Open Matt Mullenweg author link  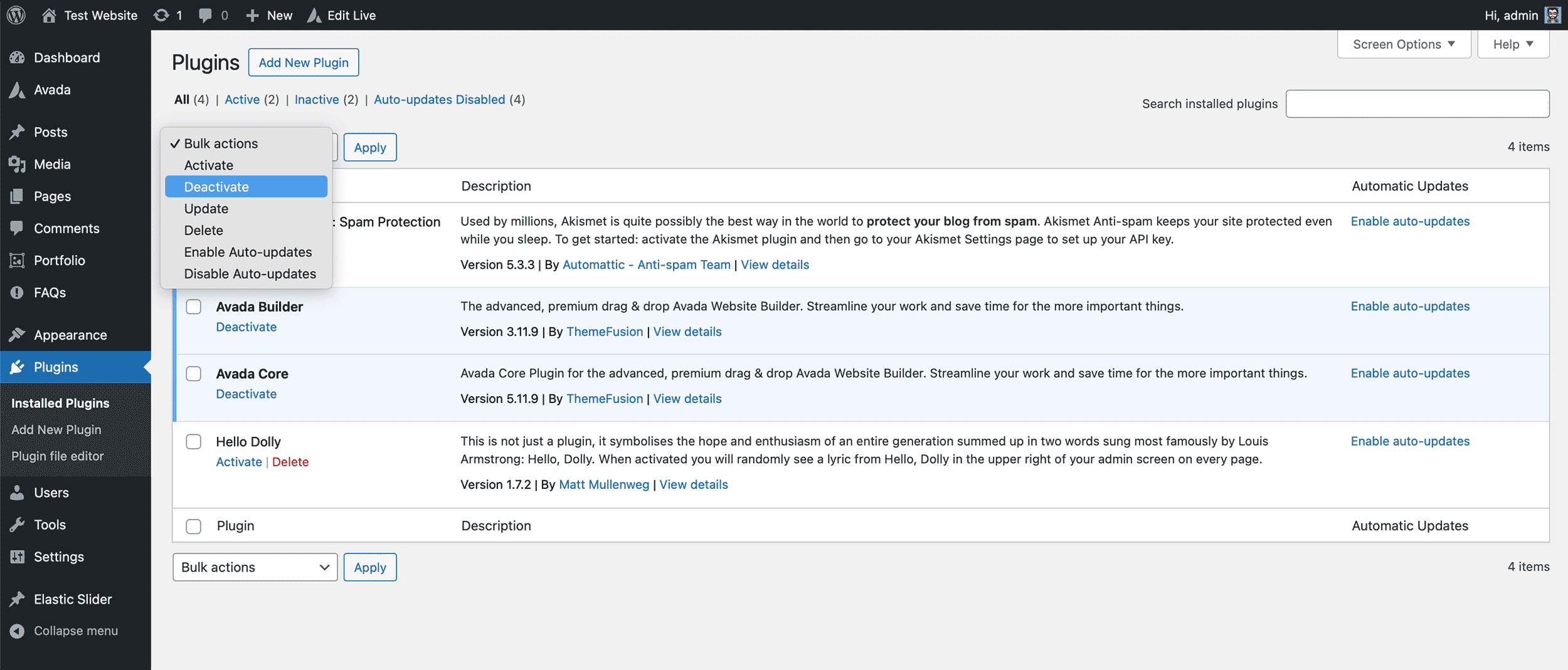coord(604,484)
